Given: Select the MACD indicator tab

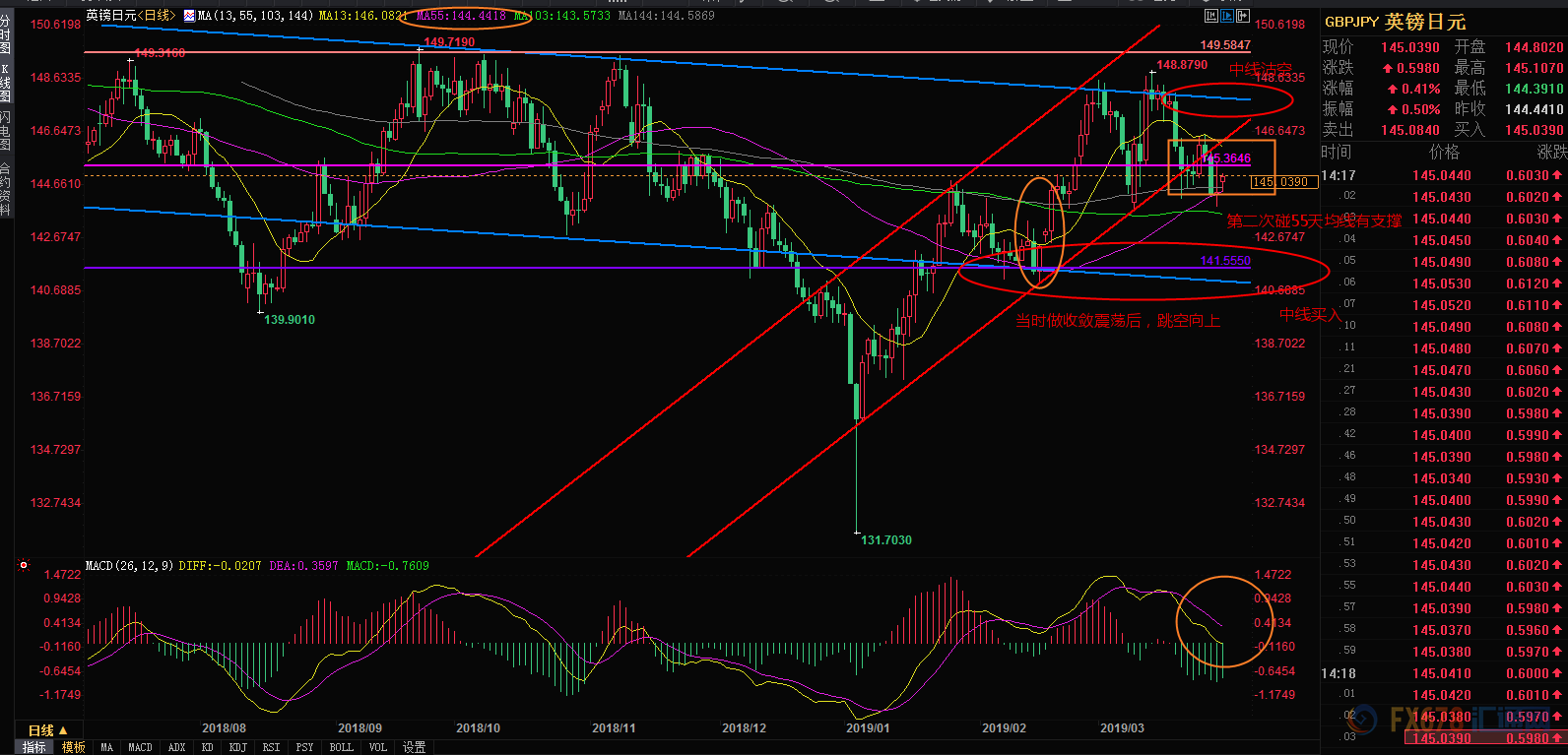Looking at the screenshot, I should (x=140, y=747).
